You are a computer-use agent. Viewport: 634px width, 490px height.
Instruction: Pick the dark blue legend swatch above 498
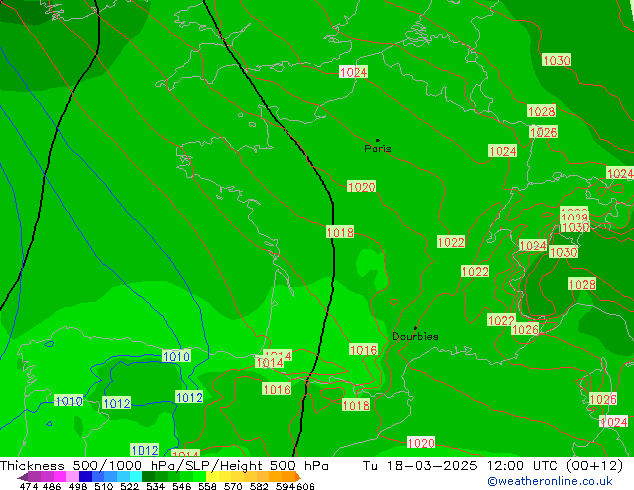(x=85, y=477)
